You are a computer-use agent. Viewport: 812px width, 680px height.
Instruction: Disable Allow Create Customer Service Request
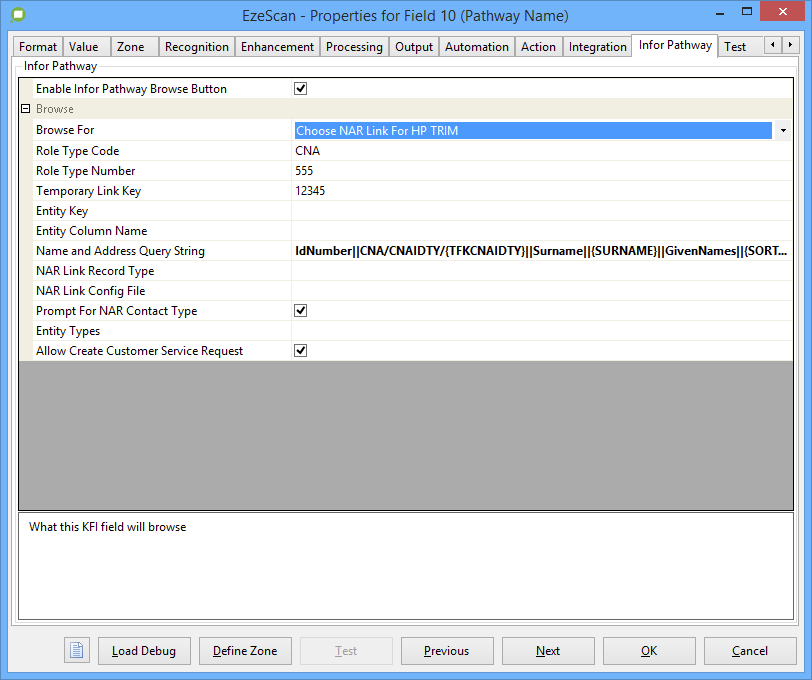[x=300, y=351]
